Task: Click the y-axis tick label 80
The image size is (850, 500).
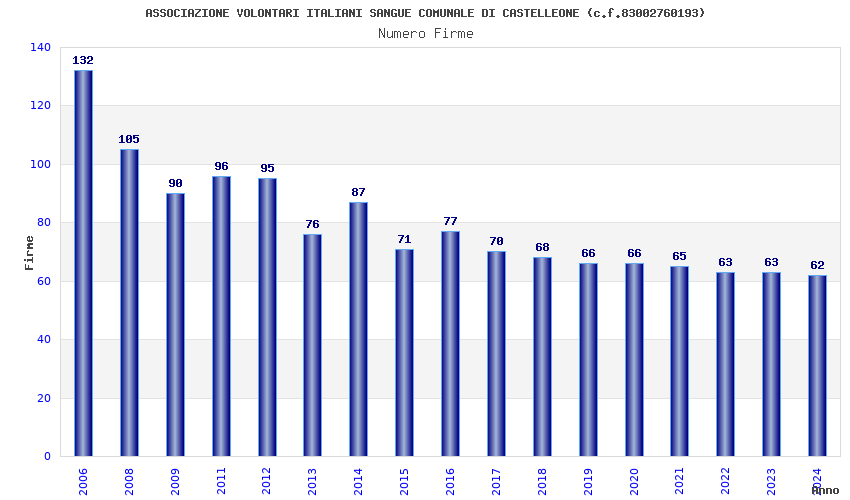Action: tap(44, 223)
